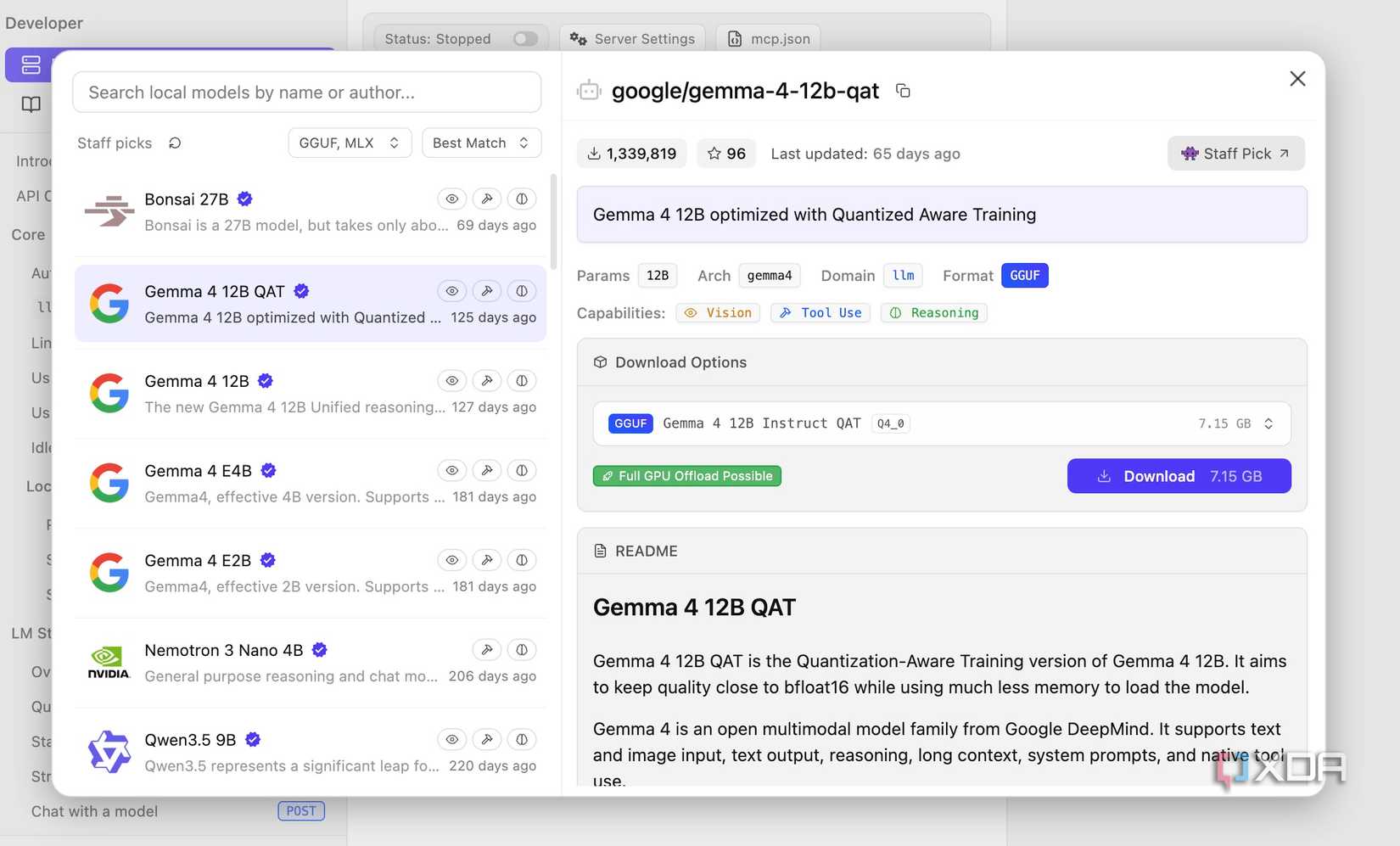Click the Gemma 4 E4B vision eye icon
This screenshot has height=846, width=1400.
point(452,470)
